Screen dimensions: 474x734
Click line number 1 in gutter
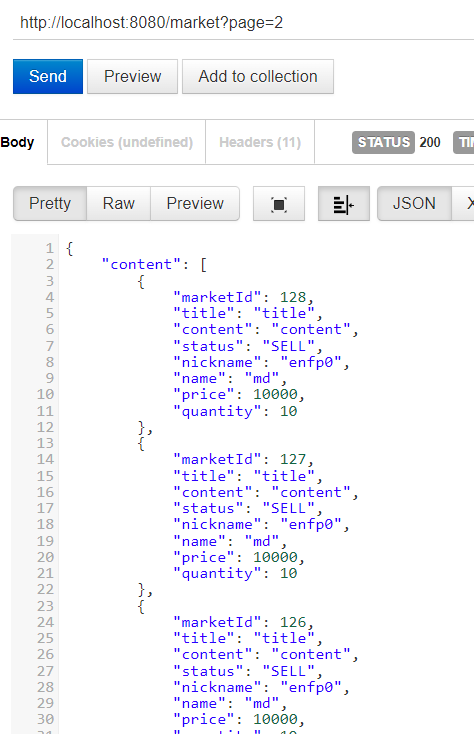pos(50,248)
